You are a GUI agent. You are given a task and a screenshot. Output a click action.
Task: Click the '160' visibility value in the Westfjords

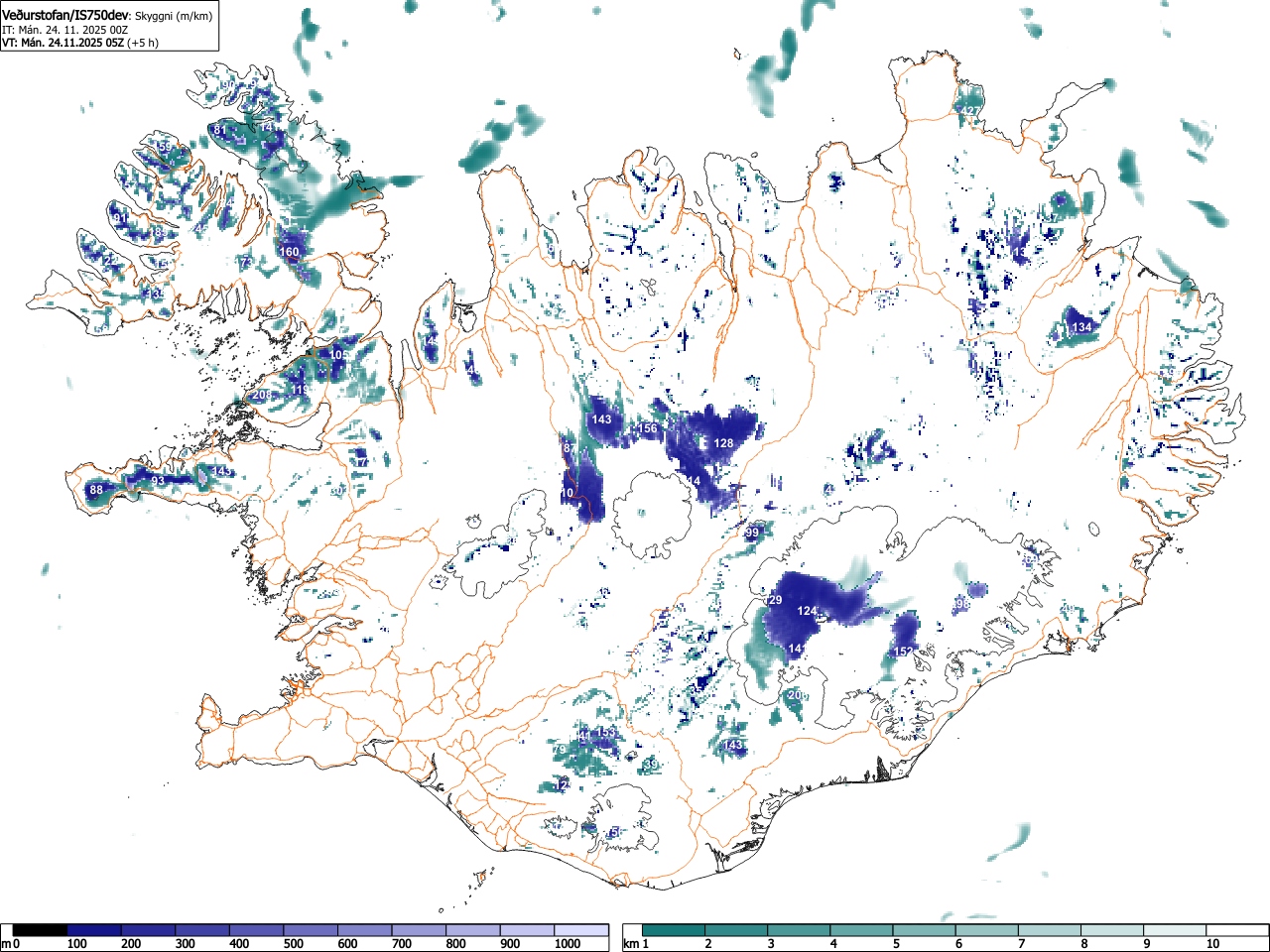click(x=289, y=252)
